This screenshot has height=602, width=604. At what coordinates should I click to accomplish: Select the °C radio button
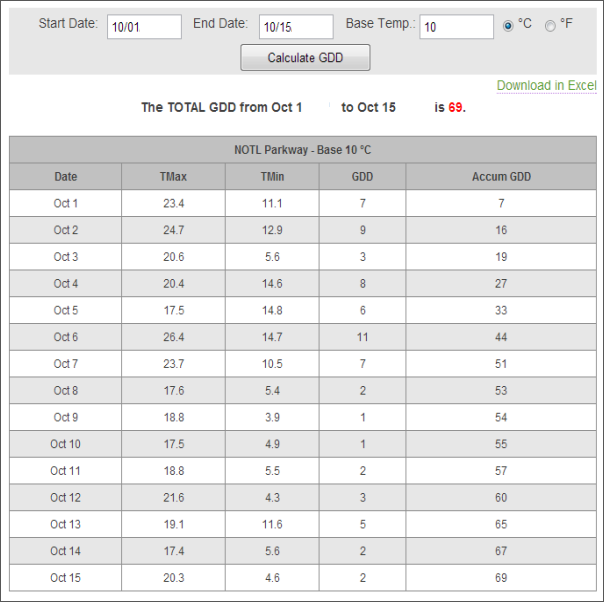[508, 26]
